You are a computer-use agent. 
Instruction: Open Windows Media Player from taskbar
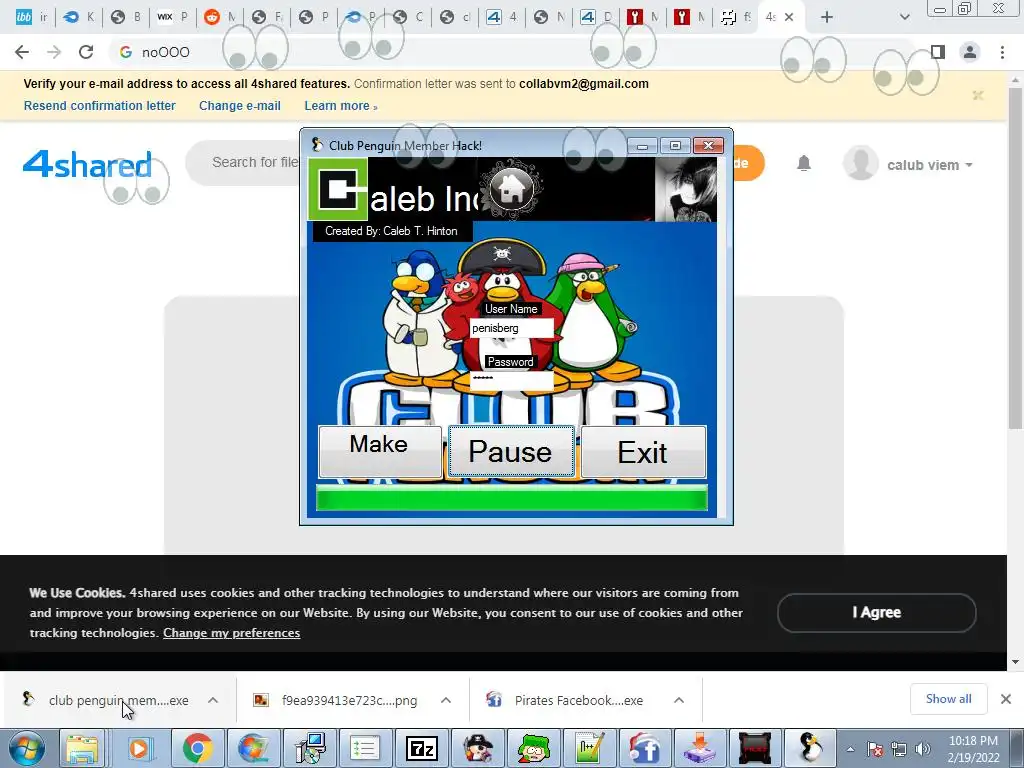[138, 748]
